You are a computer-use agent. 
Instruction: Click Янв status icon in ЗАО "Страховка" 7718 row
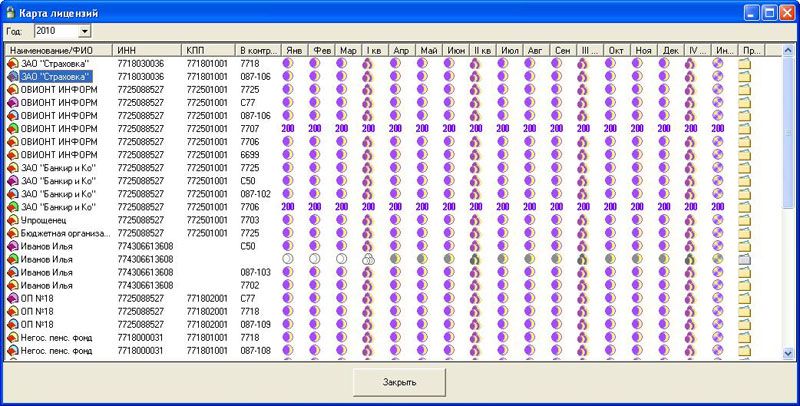coord(288,64)
